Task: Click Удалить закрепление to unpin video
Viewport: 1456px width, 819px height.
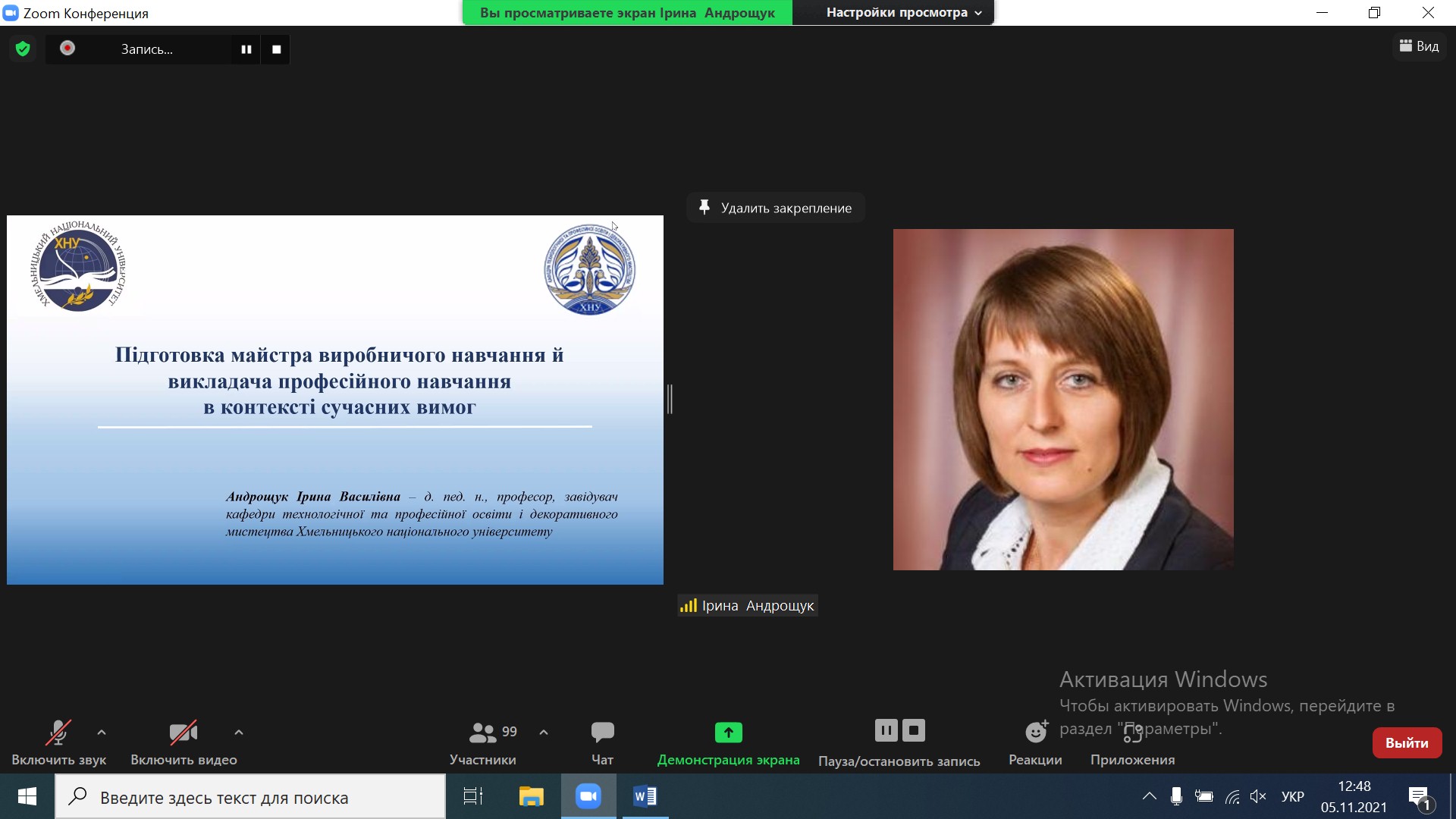Action: [x=776, y=208]
